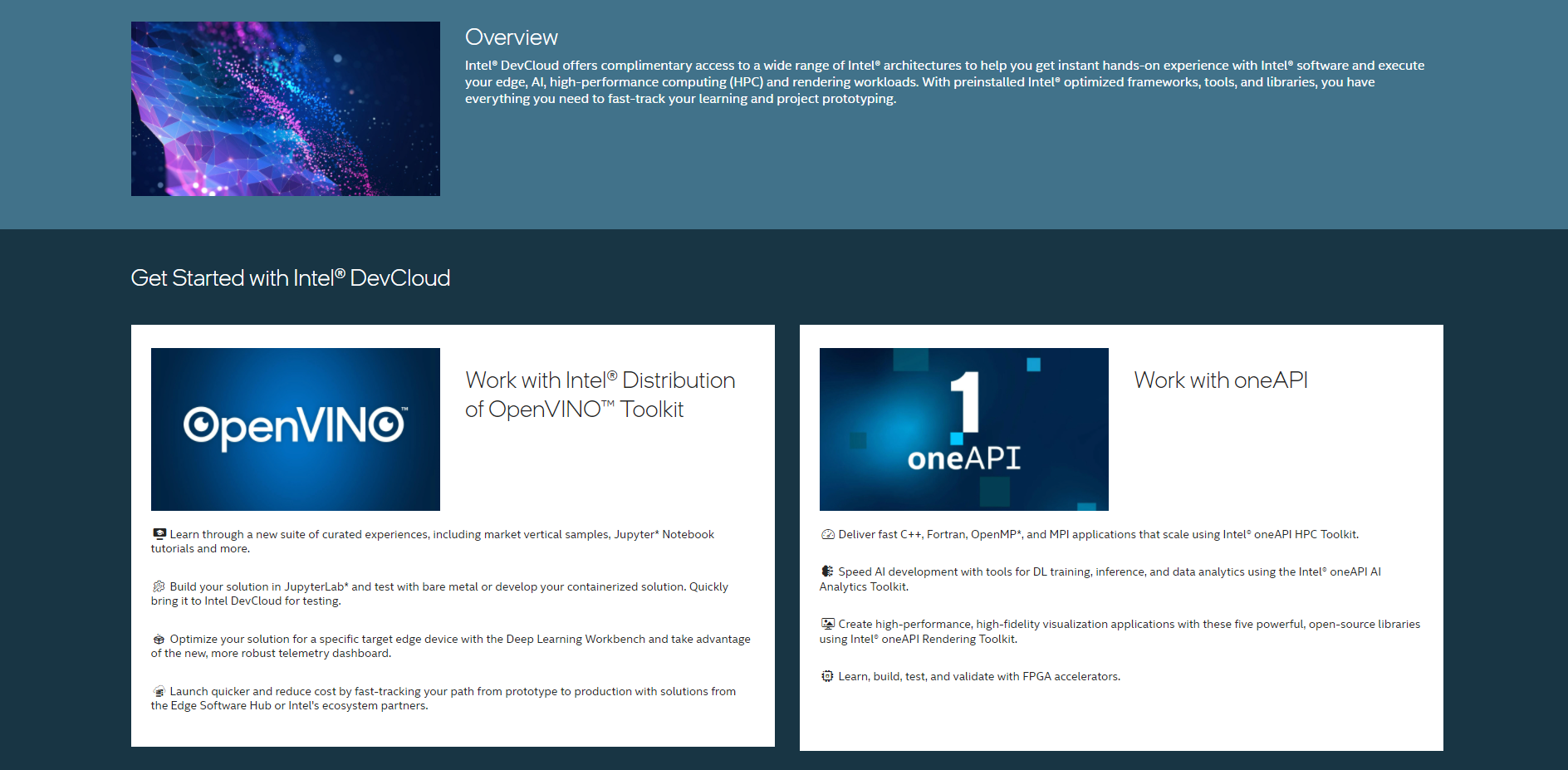Click the chip icon beside FPGA accelerators text
The height and width of the screenshot is (770, 1568).
point(828,676)
